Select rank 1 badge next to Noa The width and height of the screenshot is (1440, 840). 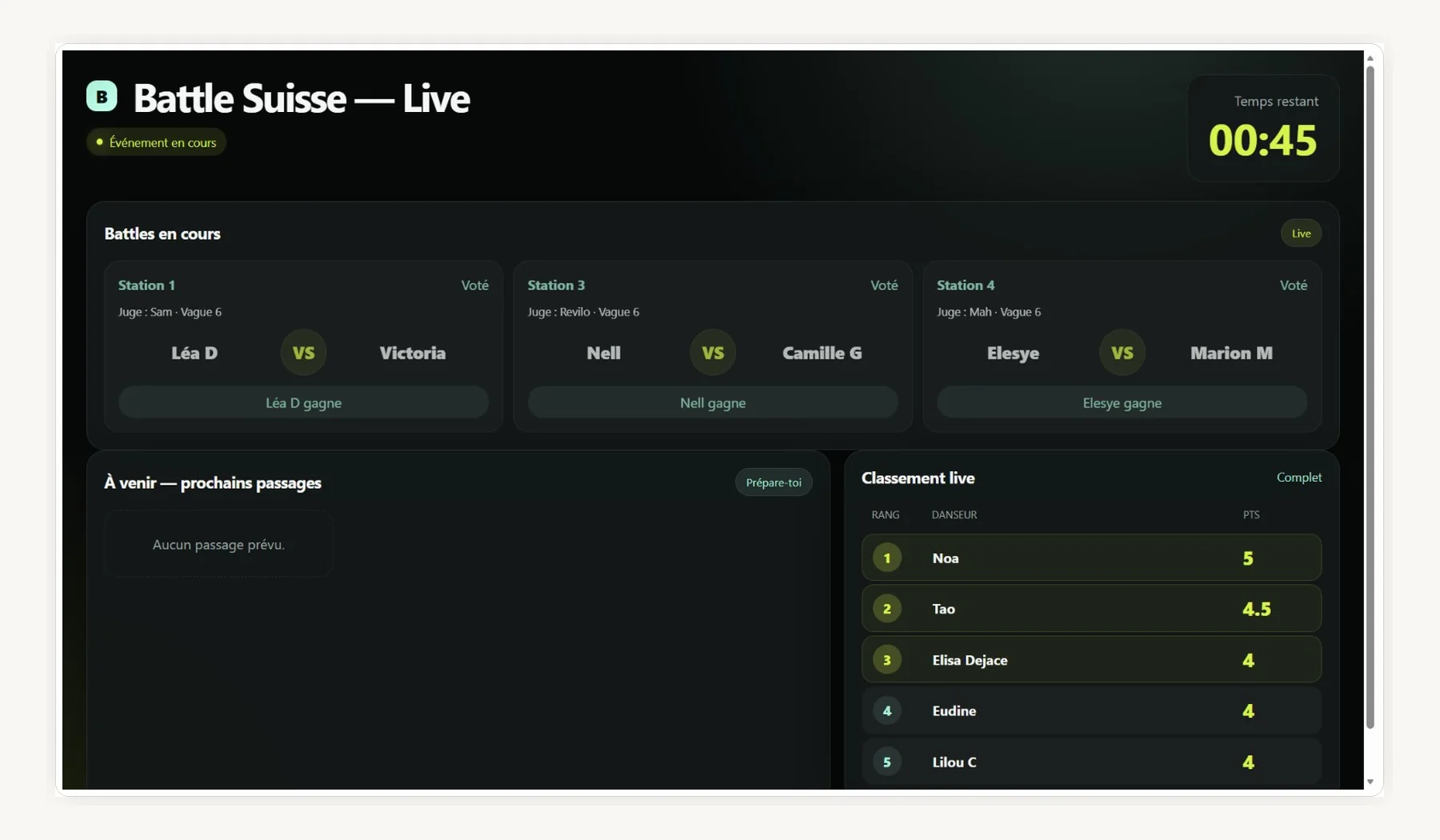click(886, 558)
